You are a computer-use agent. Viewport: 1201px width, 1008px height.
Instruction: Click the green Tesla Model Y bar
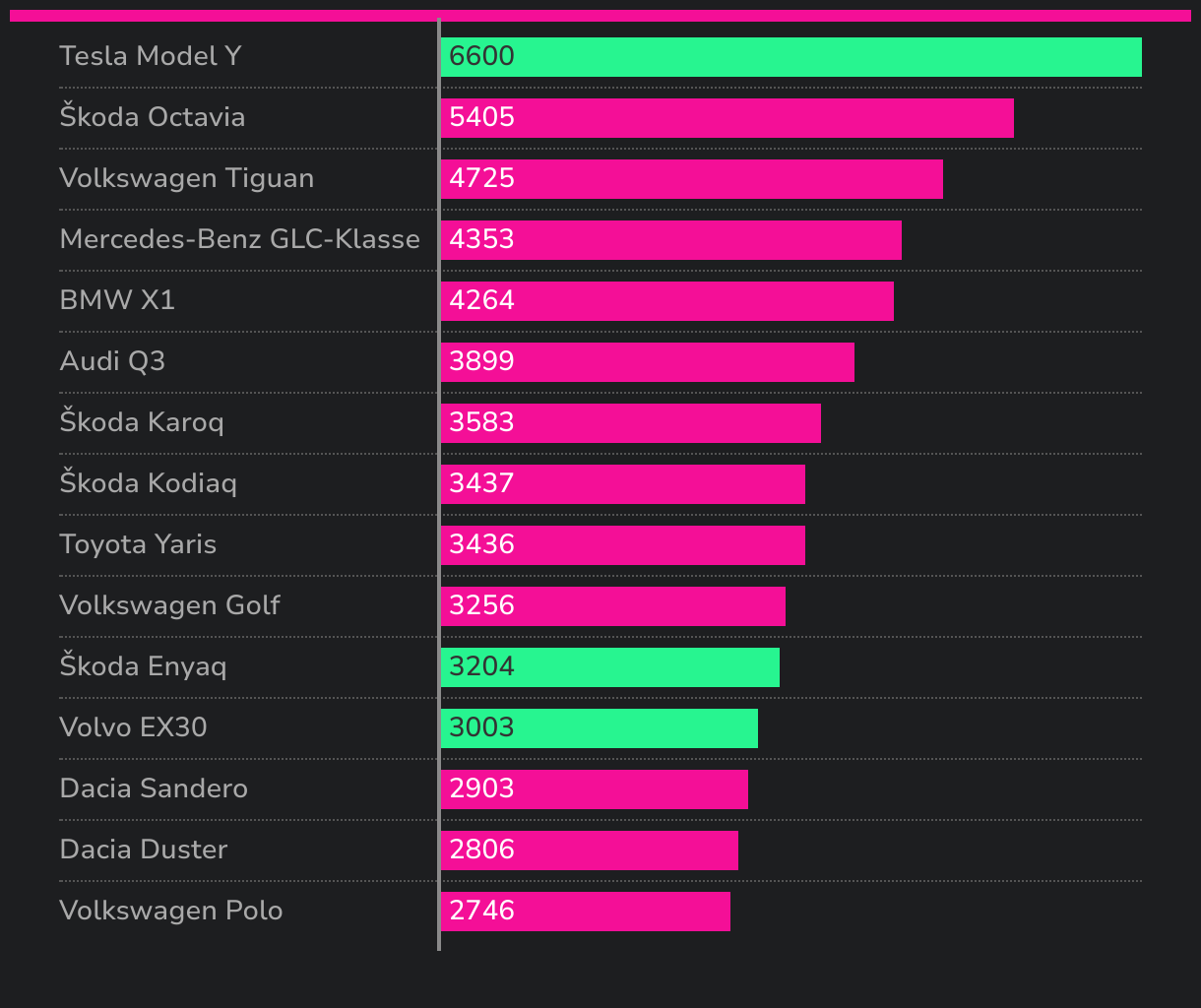click(791, 57)
